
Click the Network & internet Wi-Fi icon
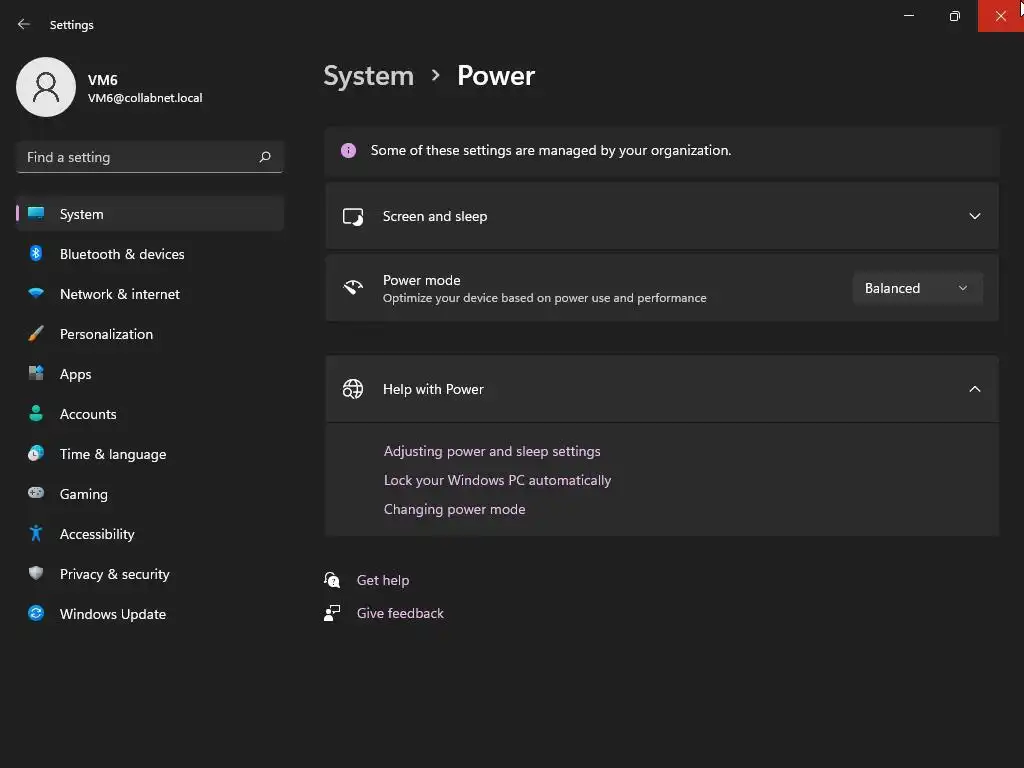tap(36, 294)
